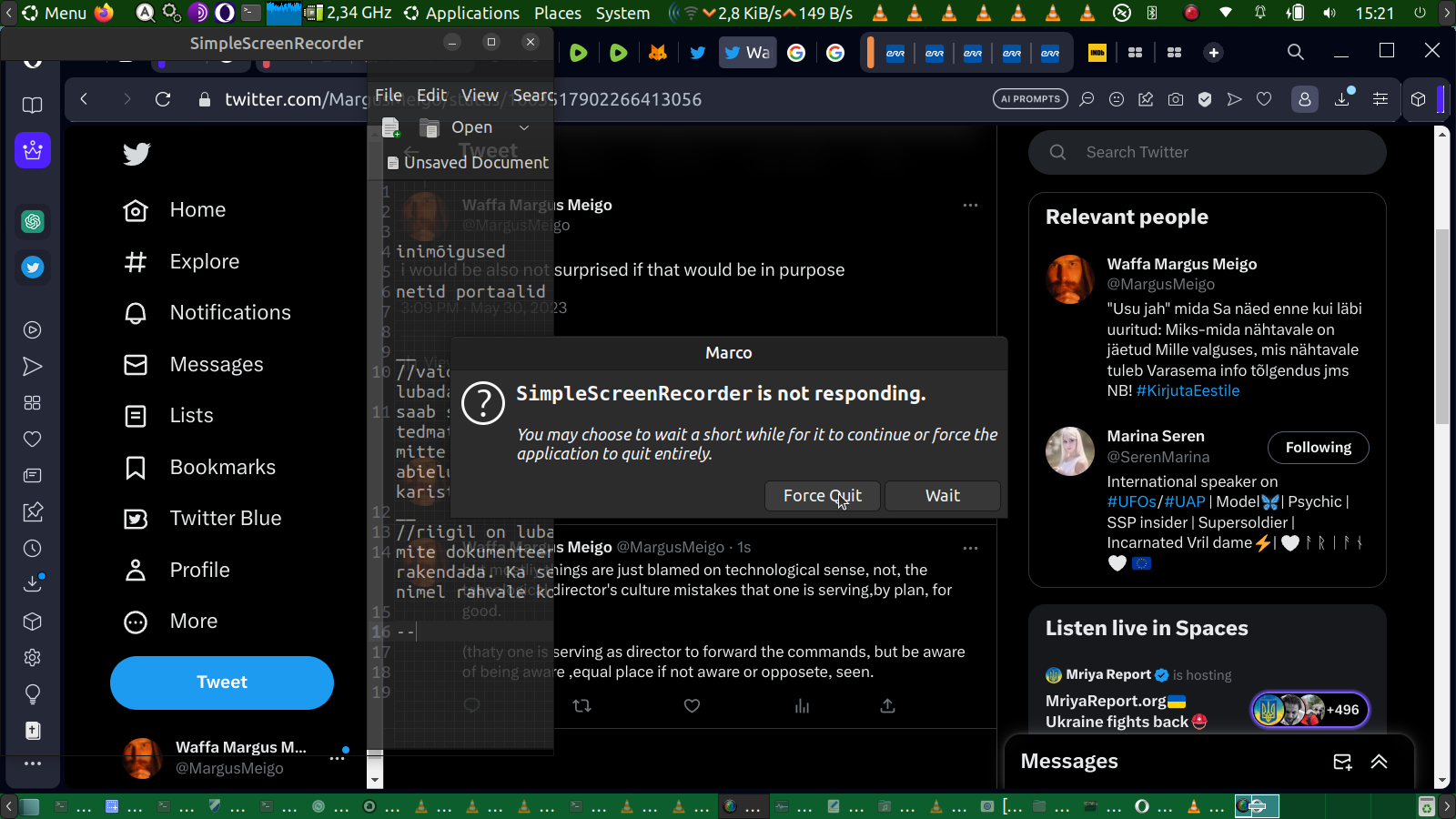
Task: Go to Twitter Home
Action: (x=175, y=210)
